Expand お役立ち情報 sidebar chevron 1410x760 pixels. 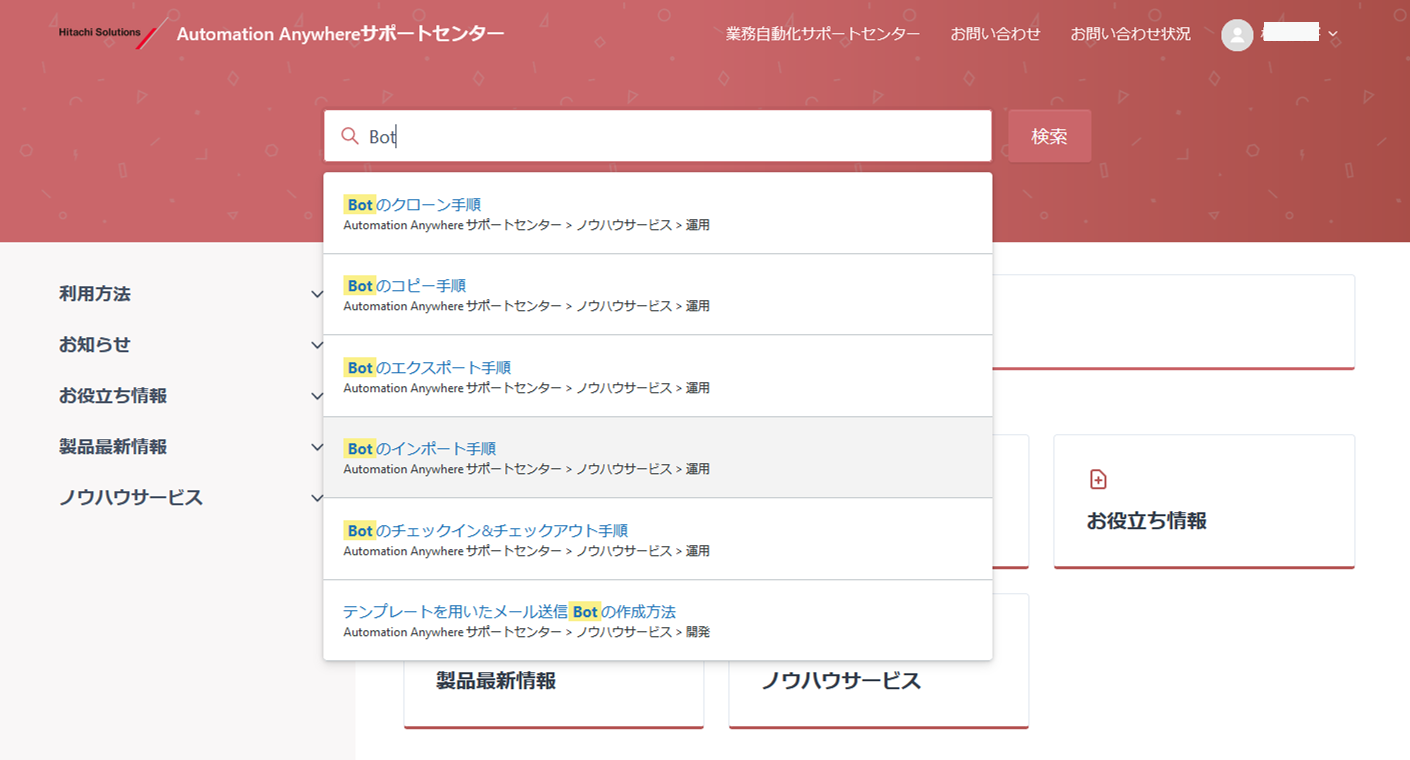coord(317,396)
